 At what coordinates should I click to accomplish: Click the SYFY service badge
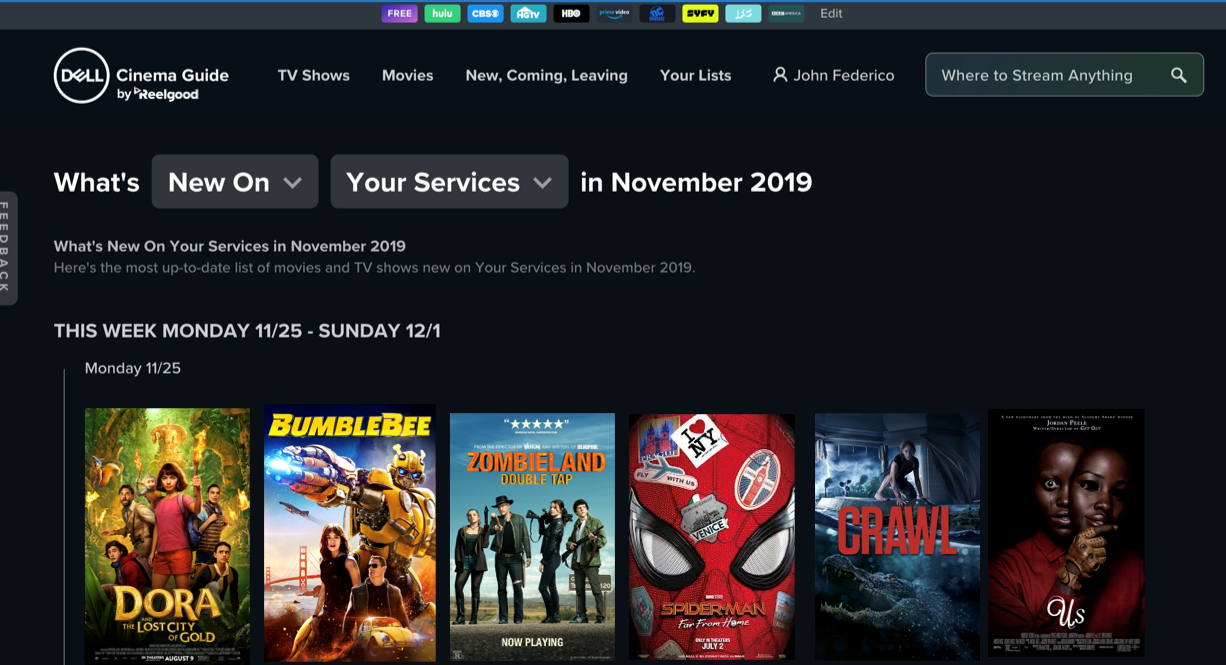pos(700,14)
